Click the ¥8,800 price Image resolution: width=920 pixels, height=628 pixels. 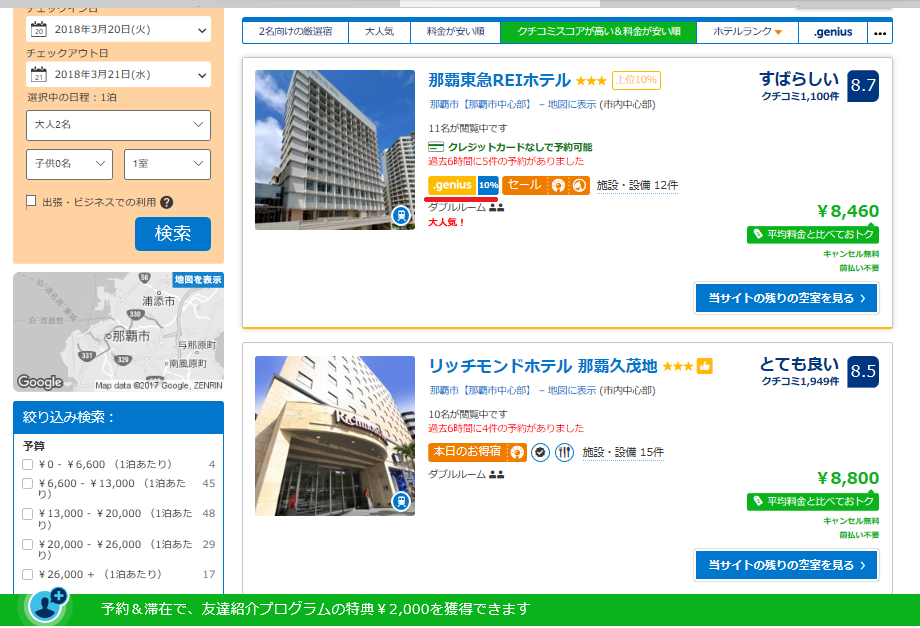848,478
